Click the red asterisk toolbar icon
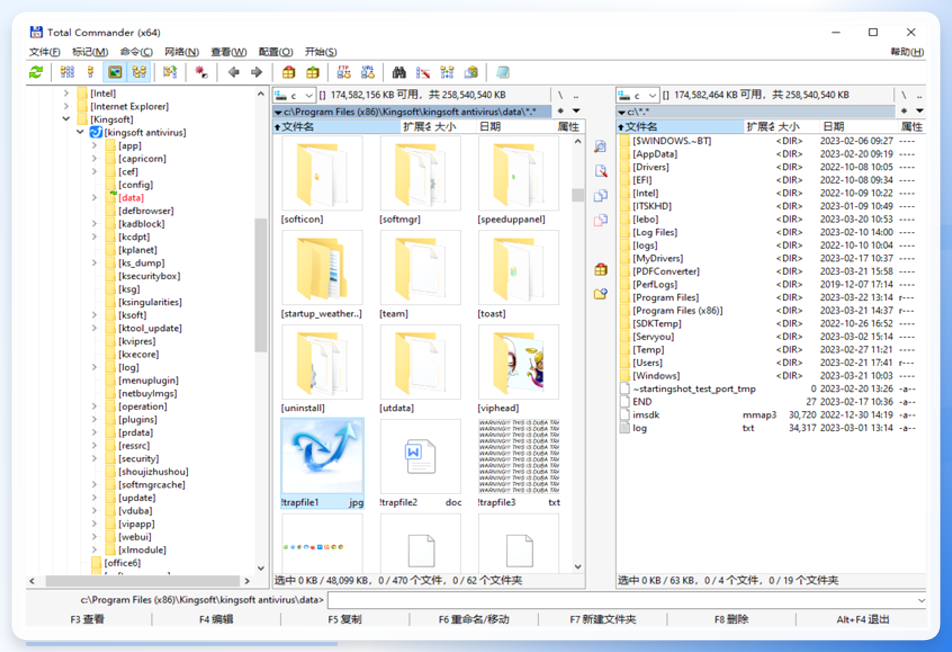 coord(200,72)
